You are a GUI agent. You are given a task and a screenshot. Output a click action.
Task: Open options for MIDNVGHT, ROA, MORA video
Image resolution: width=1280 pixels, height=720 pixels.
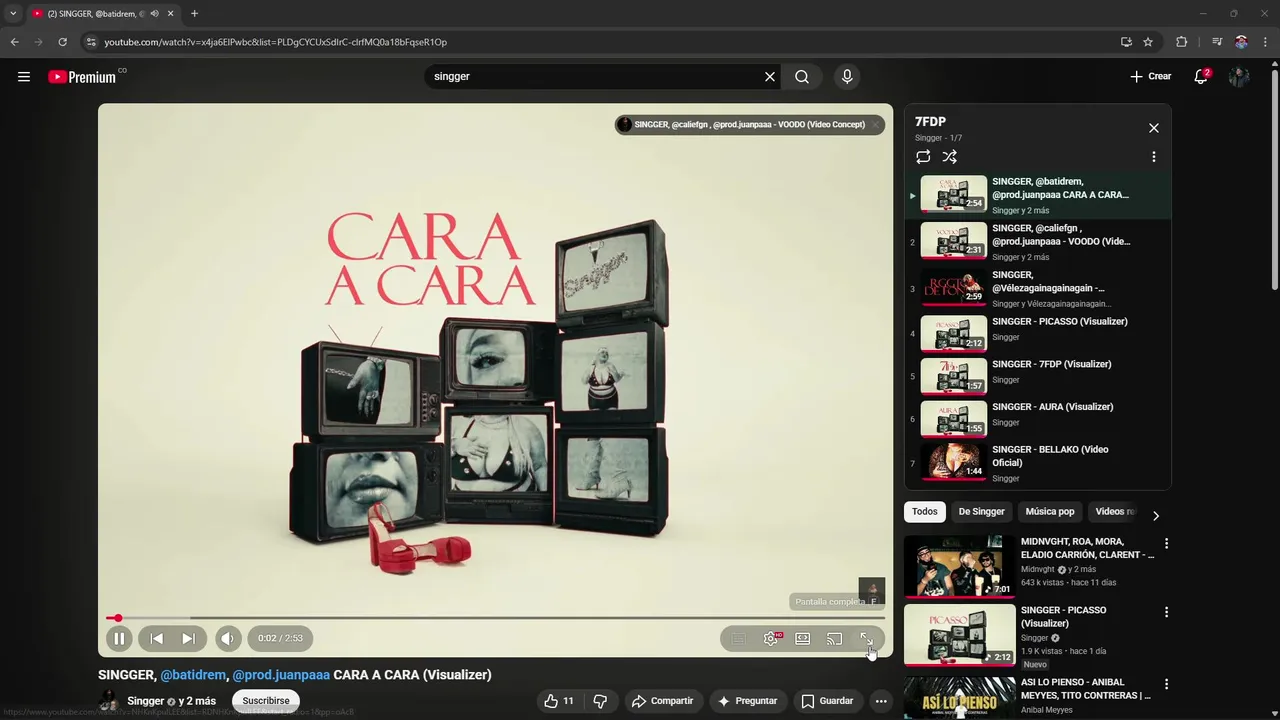coord(1166,544)
